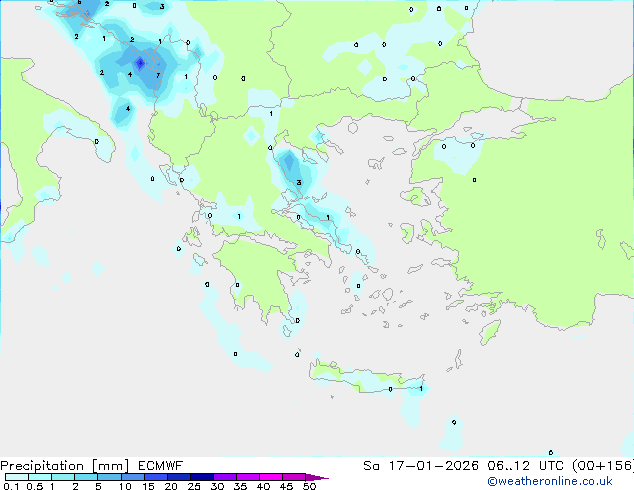Click the 20–25 mm dark blue swatch

[179, 477]
